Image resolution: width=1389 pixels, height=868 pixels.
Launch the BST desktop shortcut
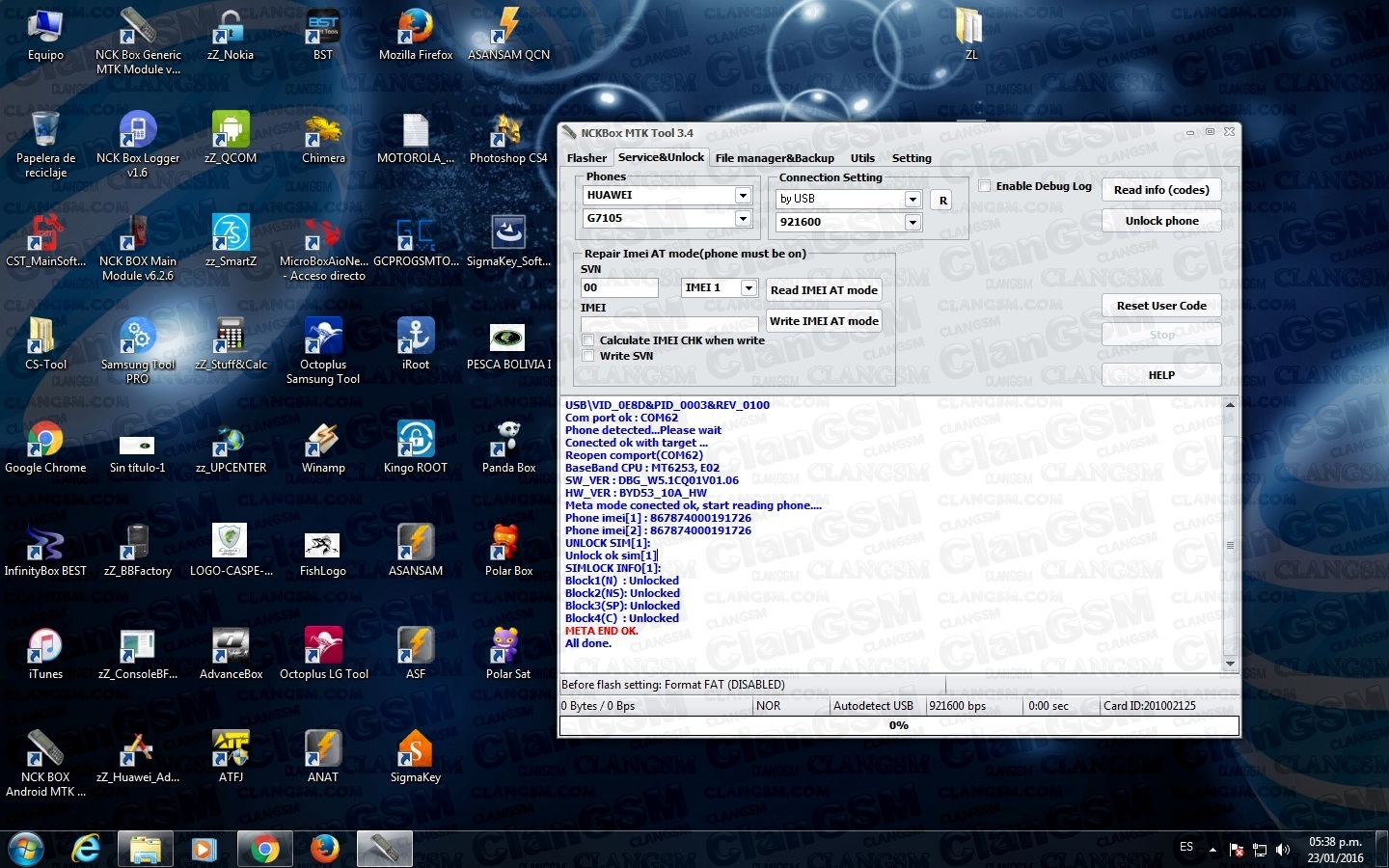pyautogui.click(x=323, y=36)
